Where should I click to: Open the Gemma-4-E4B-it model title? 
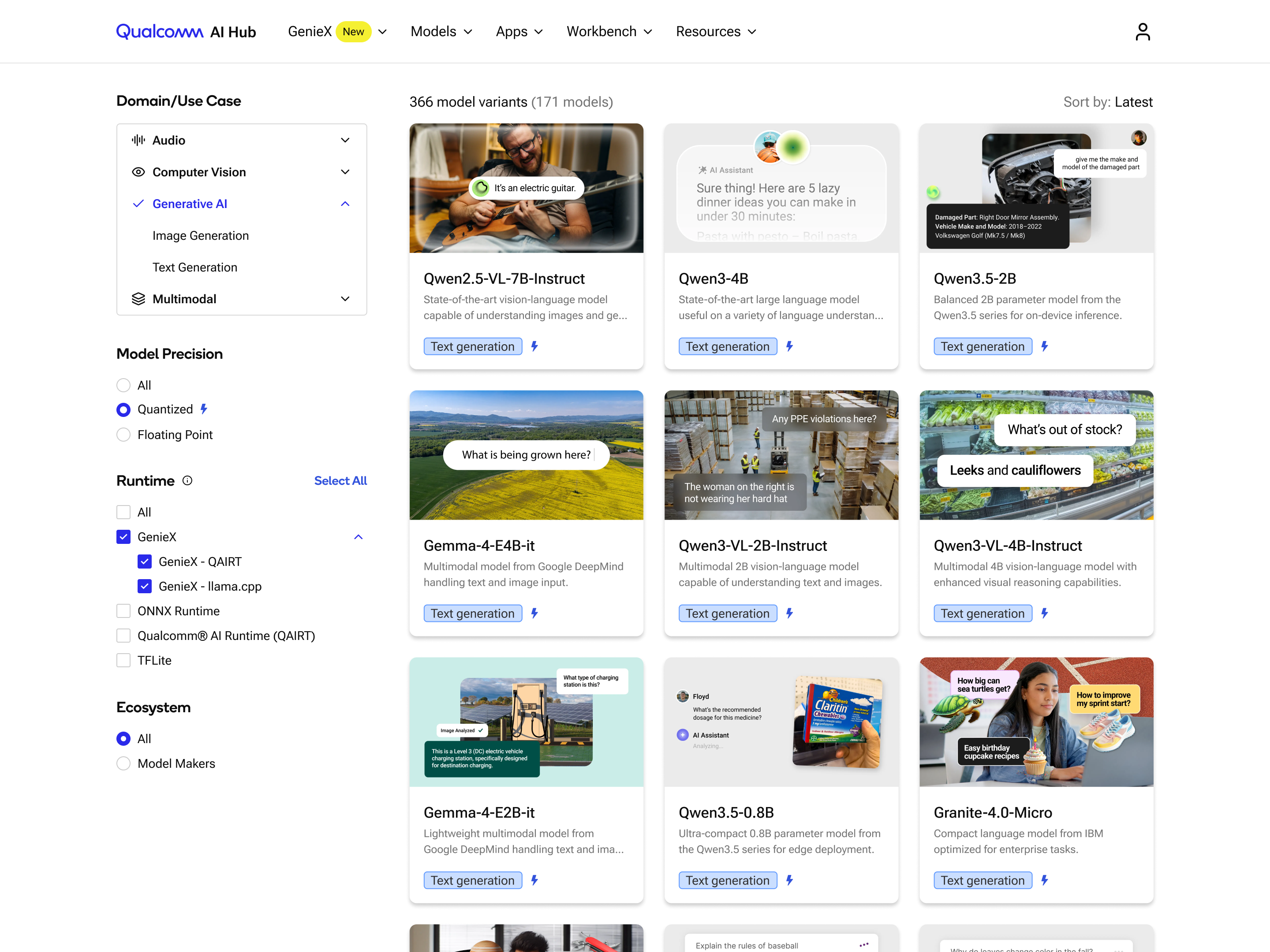(479, 545)
